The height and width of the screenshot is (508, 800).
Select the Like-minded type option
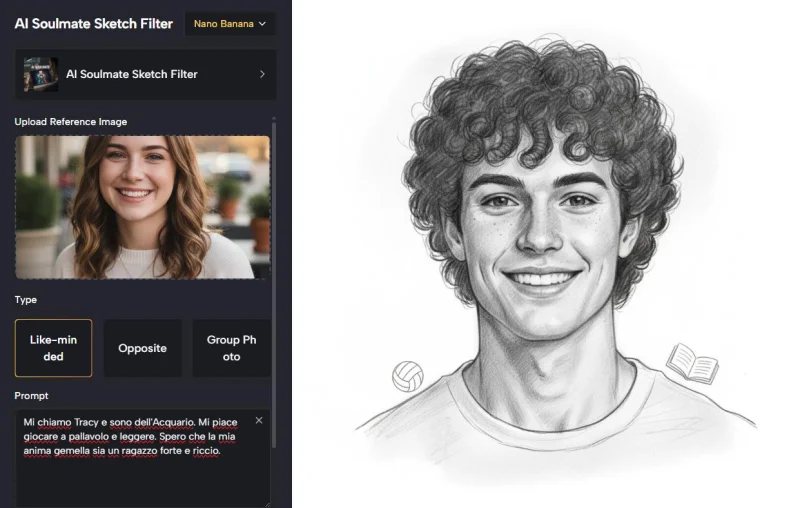(x=54, y=348)
